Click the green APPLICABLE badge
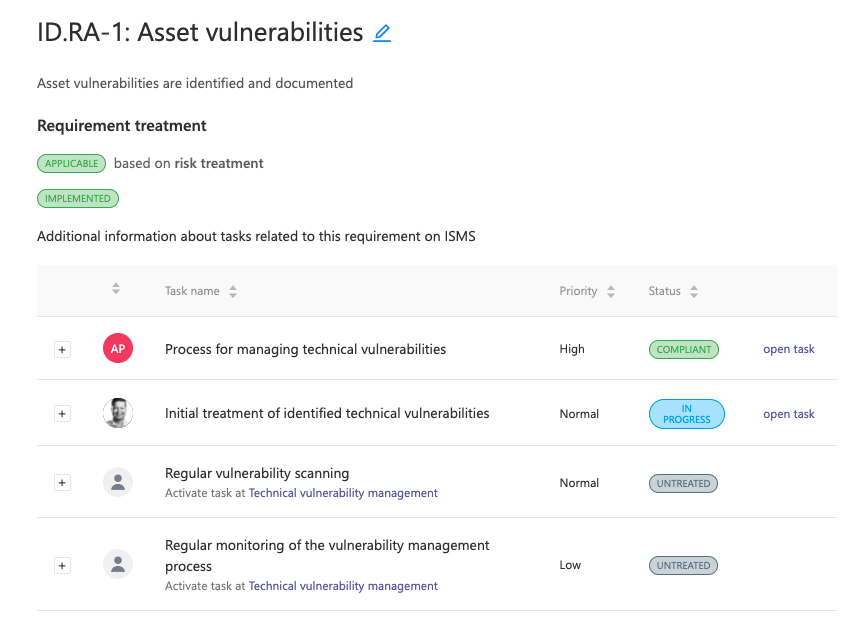Viewport: 866px width, 618px height. point(71,163)
